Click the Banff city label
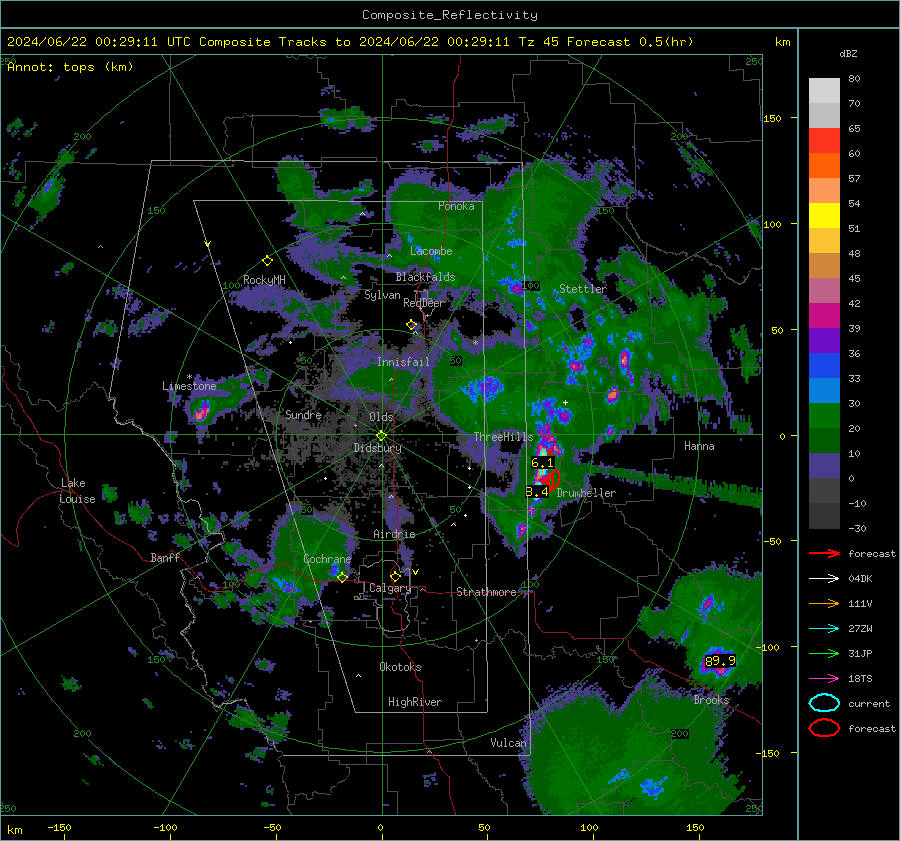Image resolution: width=900 pixels, height=841 pixels. pyautogui.click(x=165, y=558)
